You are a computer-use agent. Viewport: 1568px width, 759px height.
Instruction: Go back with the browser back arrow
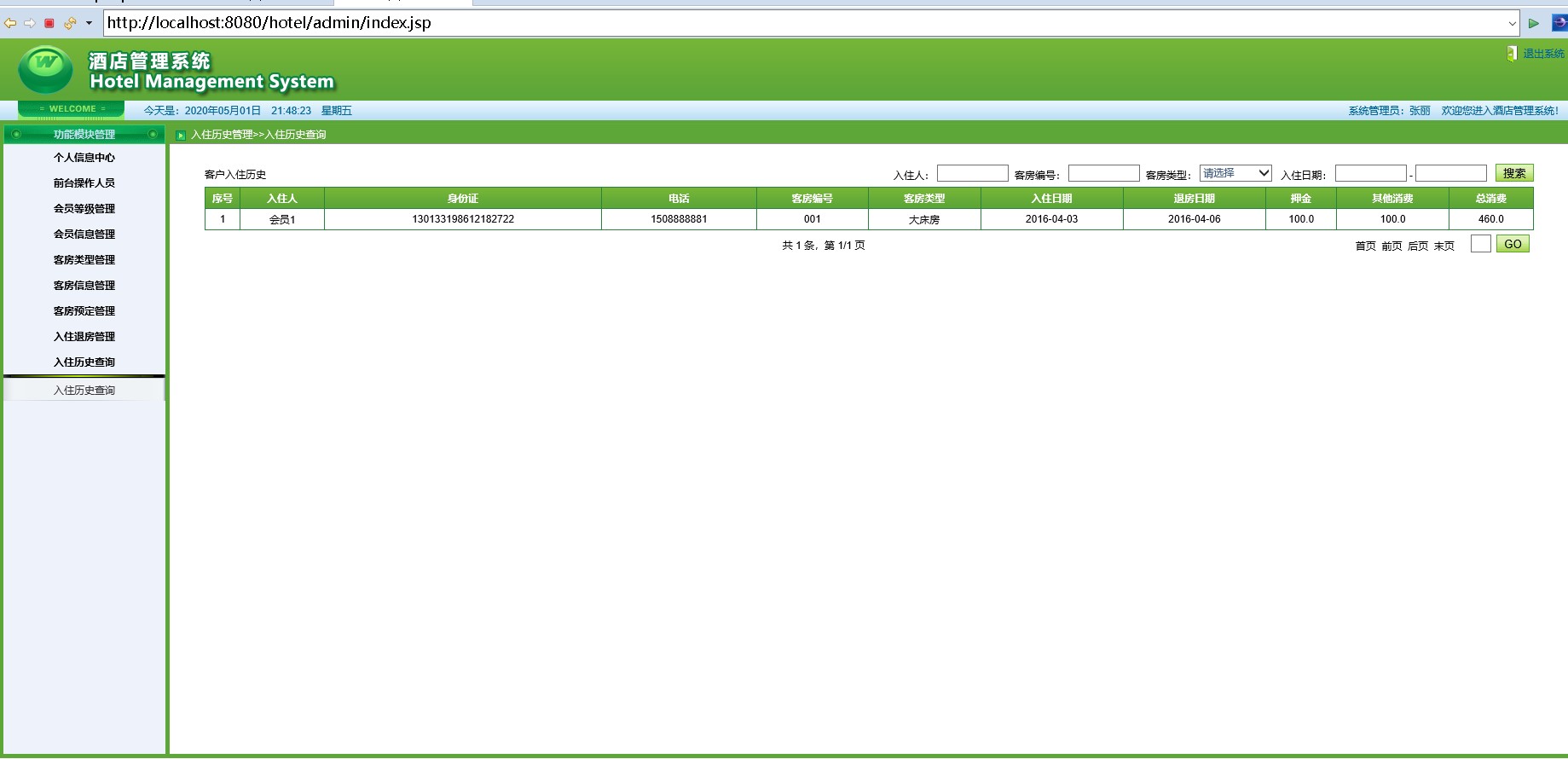click(x=10, y=23)
